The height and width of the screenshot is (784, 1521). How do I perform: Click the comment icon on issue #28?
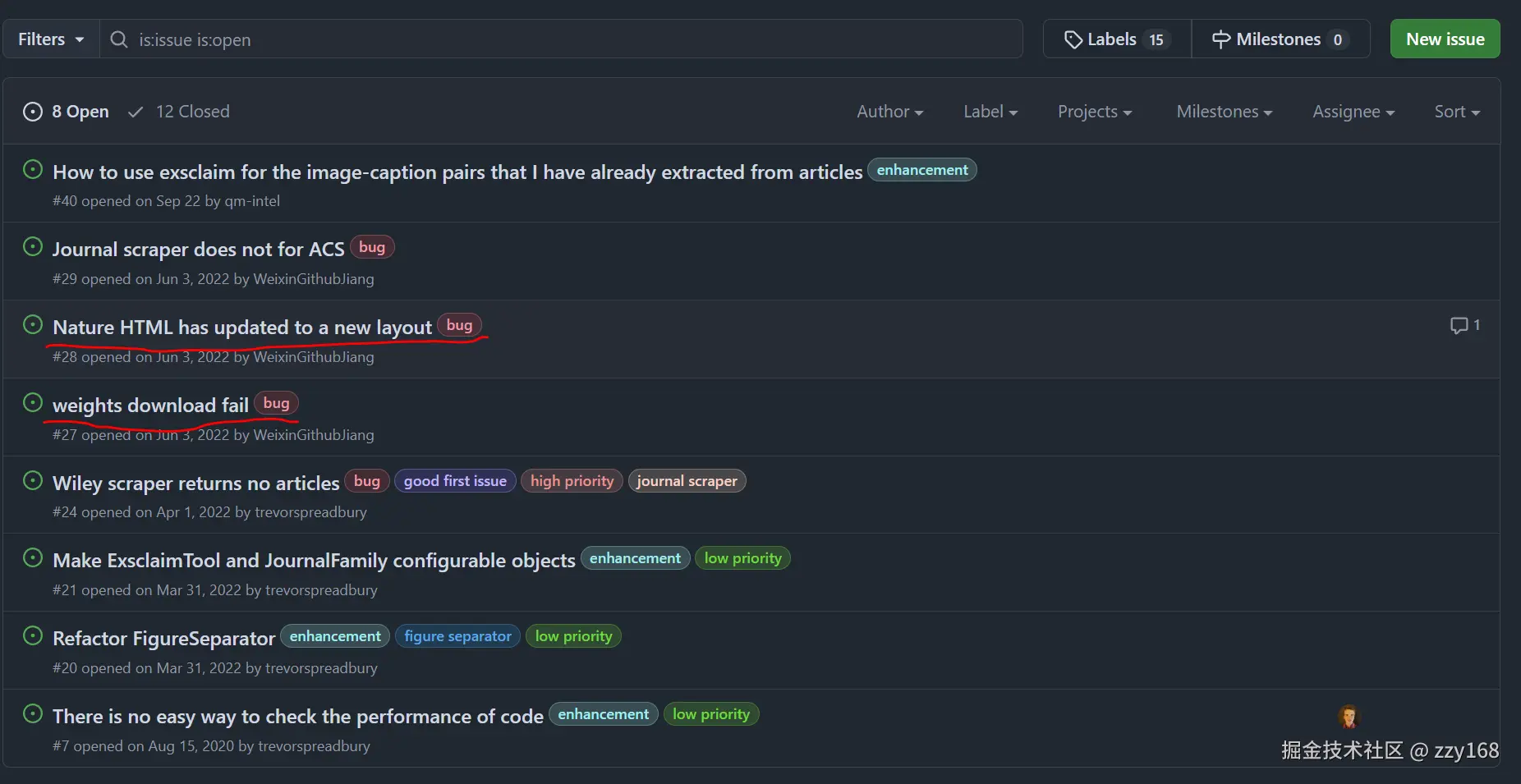tap(1459, 326)
